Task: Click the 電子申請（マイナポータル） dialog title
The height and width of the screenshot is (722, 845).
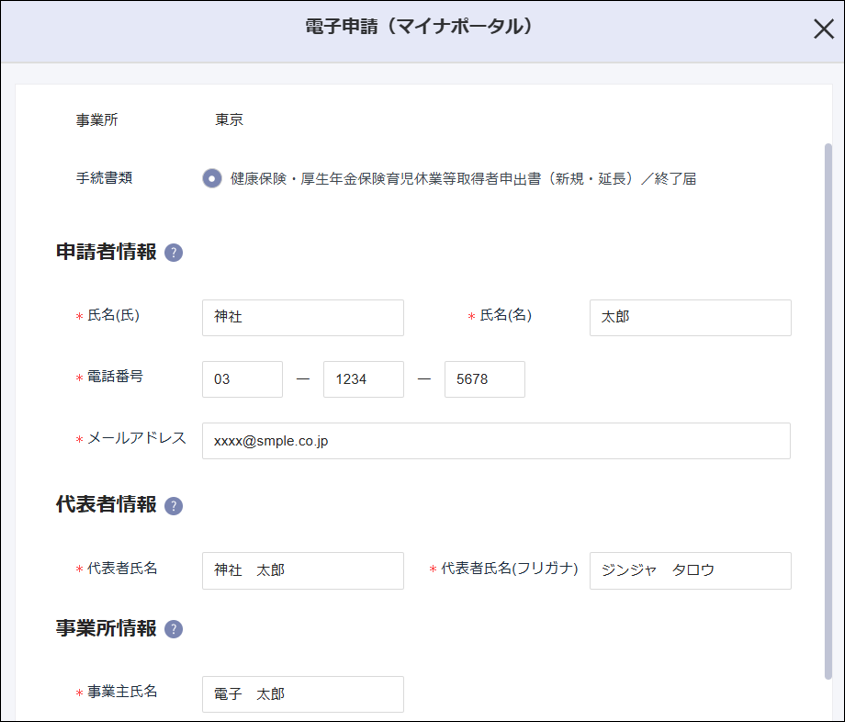Action: click(419, 26)
